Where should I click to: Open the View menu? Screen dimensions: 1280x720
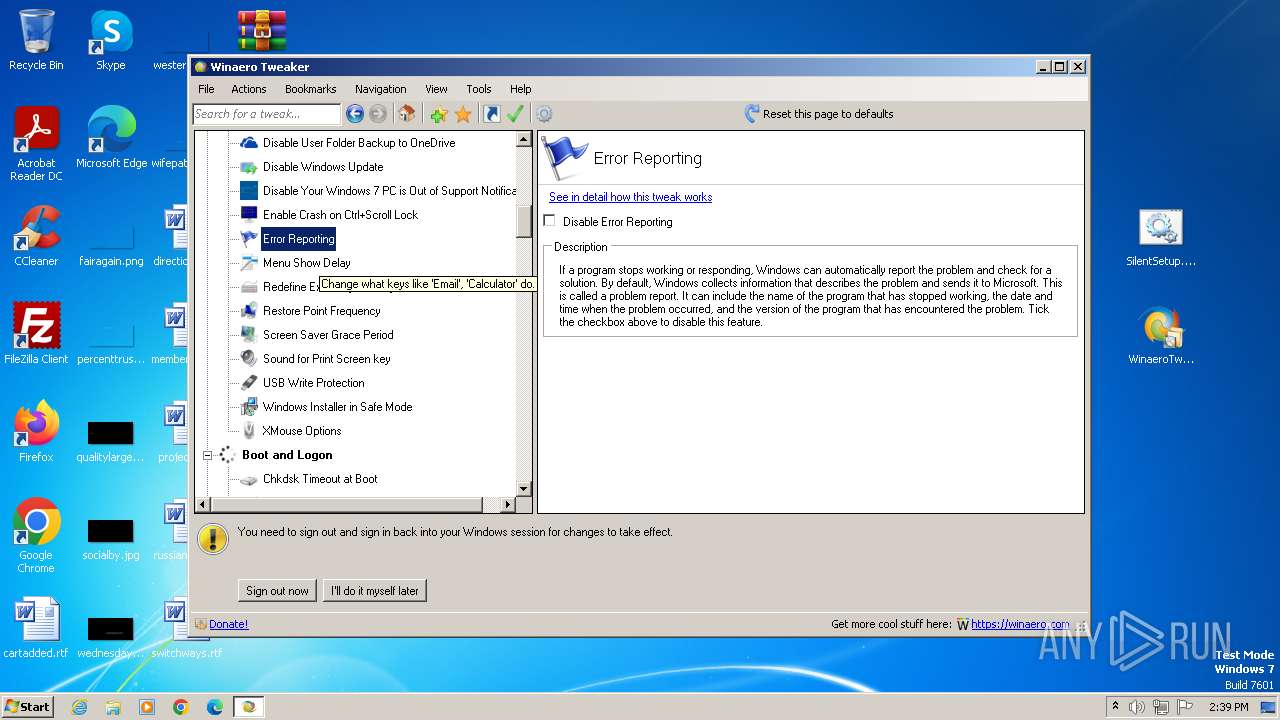436,89
